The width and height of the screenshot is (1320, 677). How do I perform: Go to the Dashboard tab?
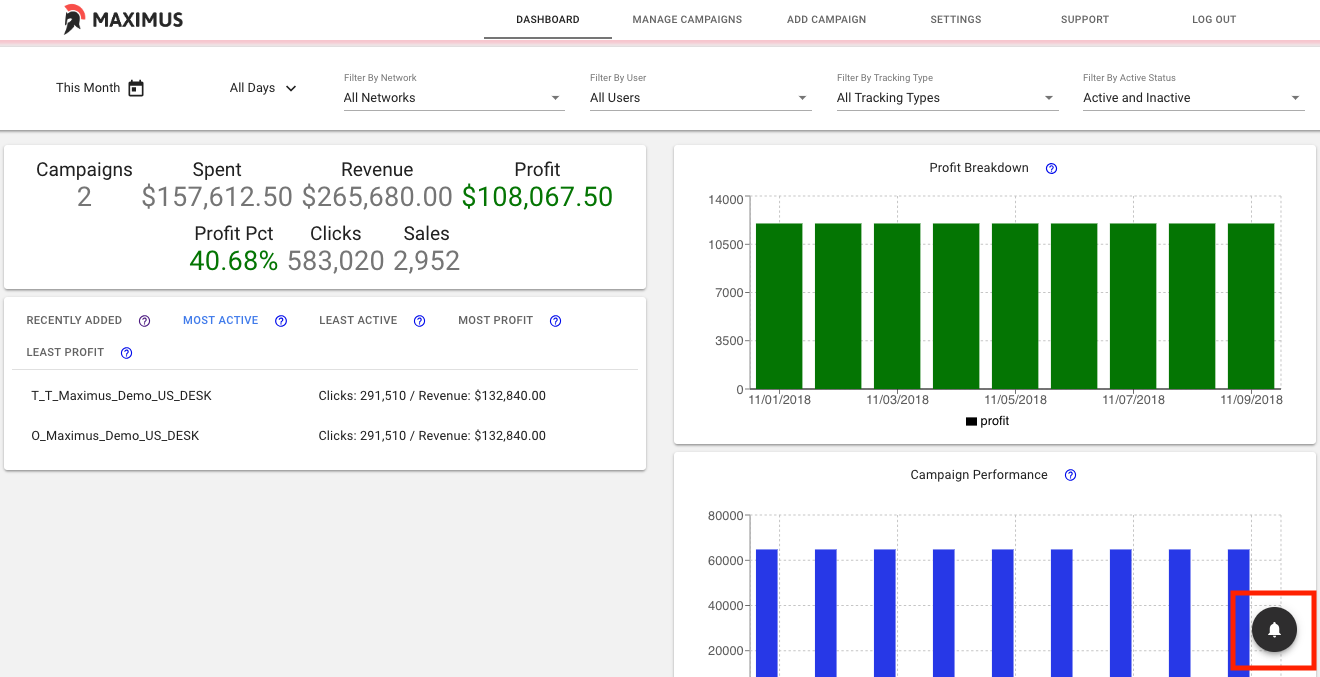[548, 20]
